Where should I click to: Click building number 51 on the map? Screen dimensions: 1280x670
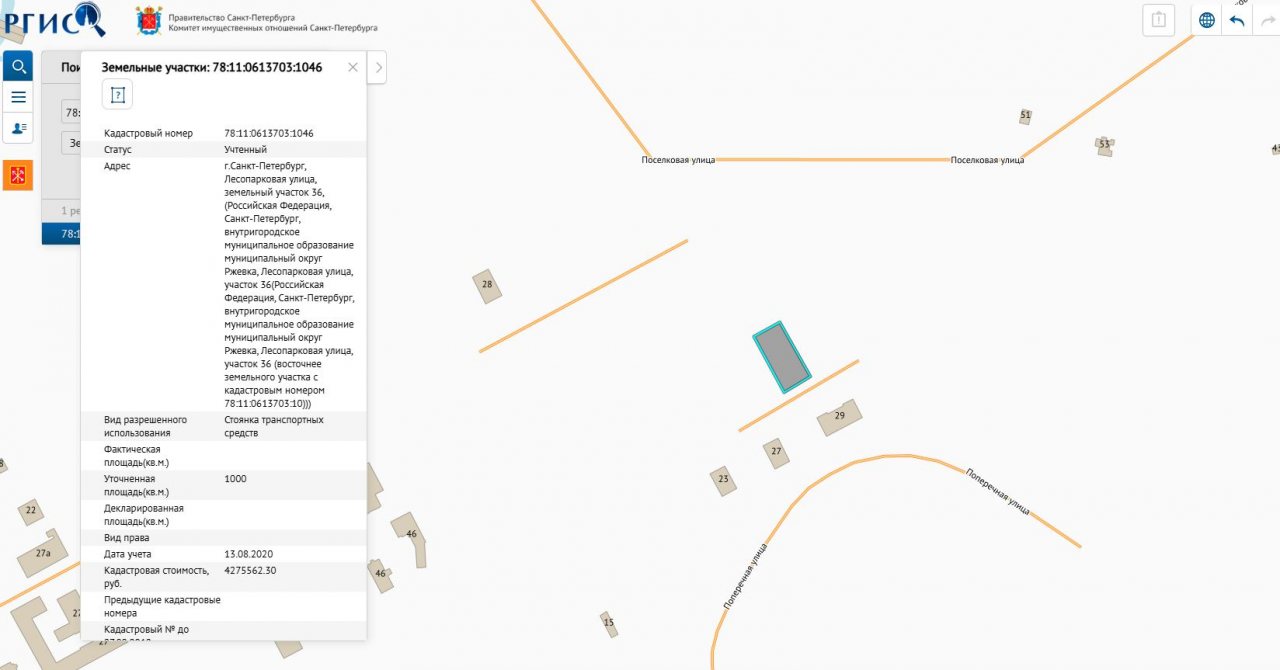tap(1025, 116)
